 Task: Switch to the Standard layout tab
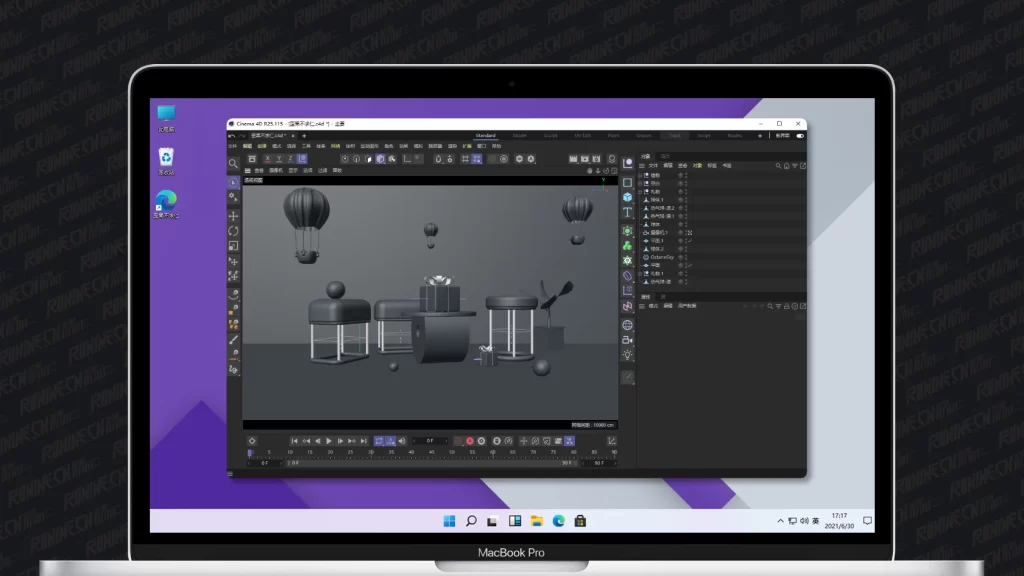tap(485, 135)
